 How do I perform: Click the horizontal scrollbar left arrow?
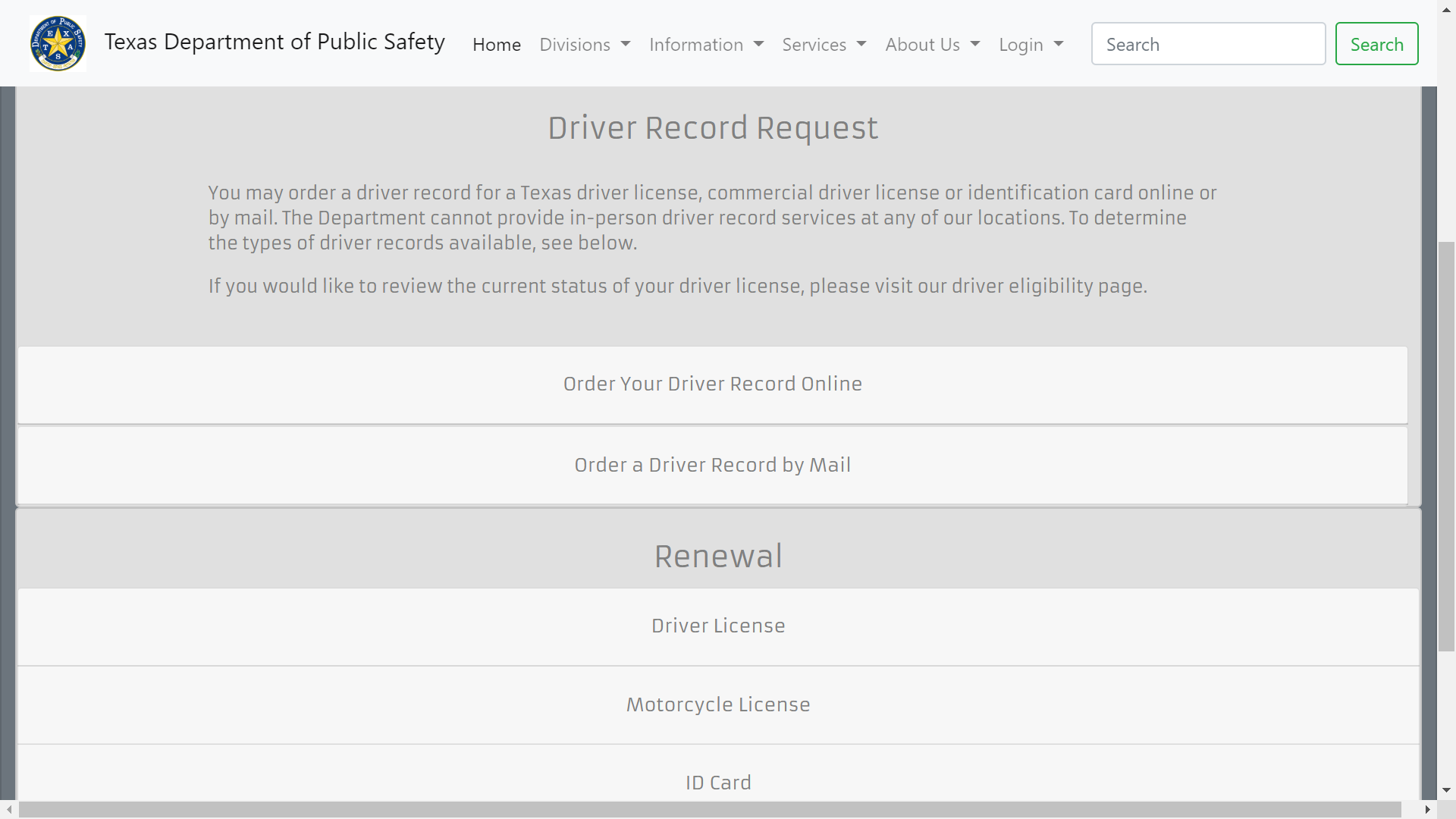click(x=8, y=810)
